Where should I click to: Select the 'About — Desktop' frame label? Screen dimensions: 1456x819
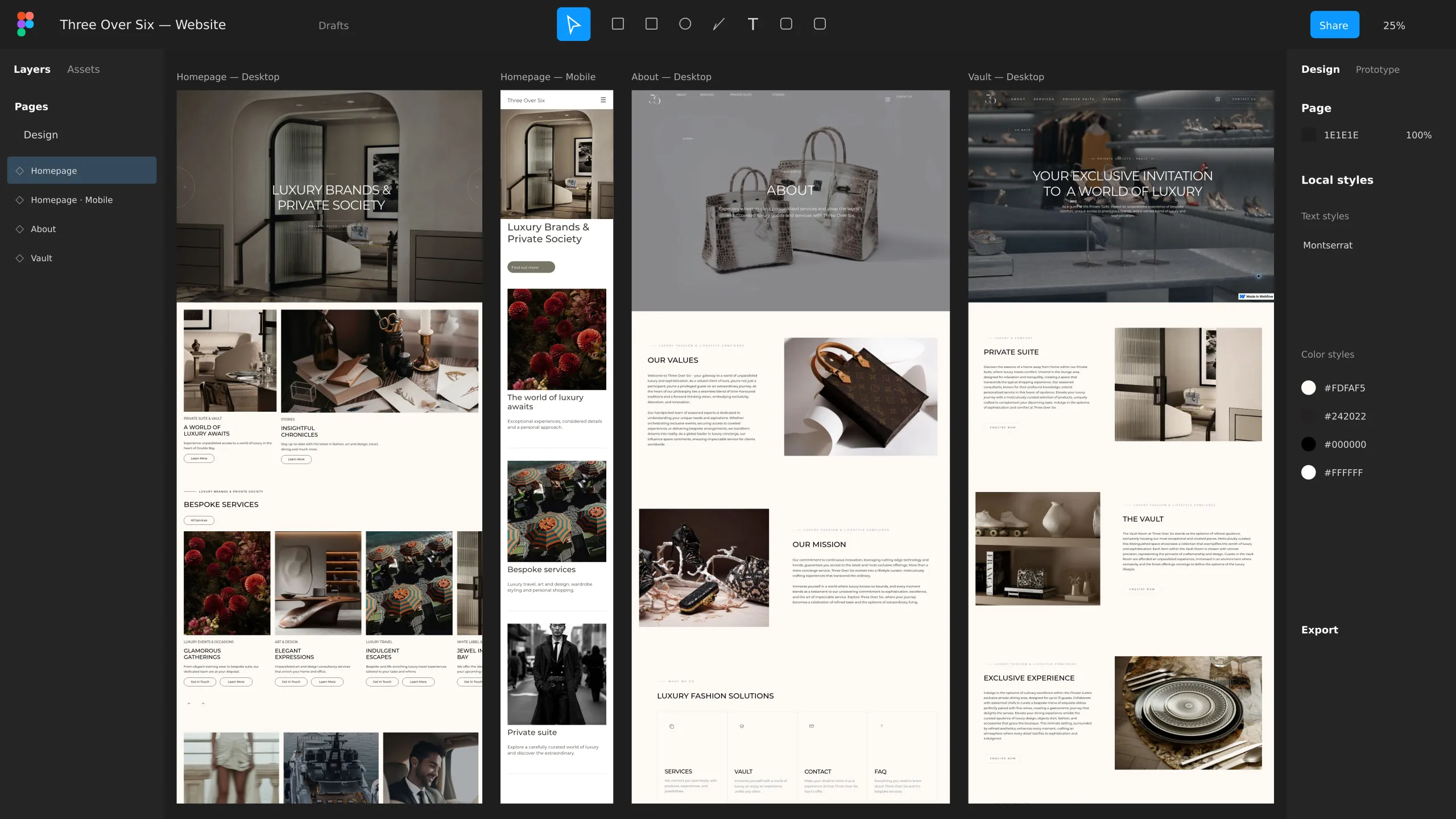671,77
